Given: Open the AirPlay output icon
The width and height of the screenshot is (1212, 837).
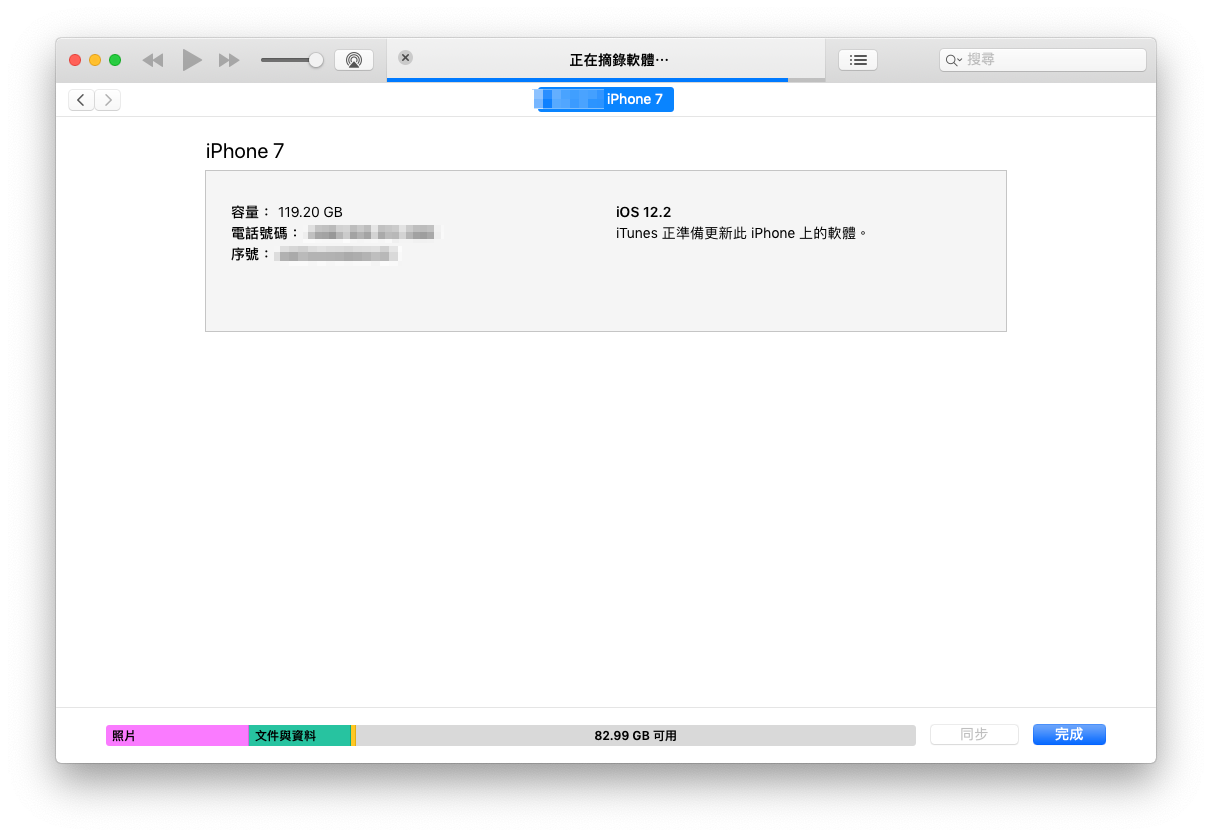Looking at the screenshot, I should click(354, 60).
